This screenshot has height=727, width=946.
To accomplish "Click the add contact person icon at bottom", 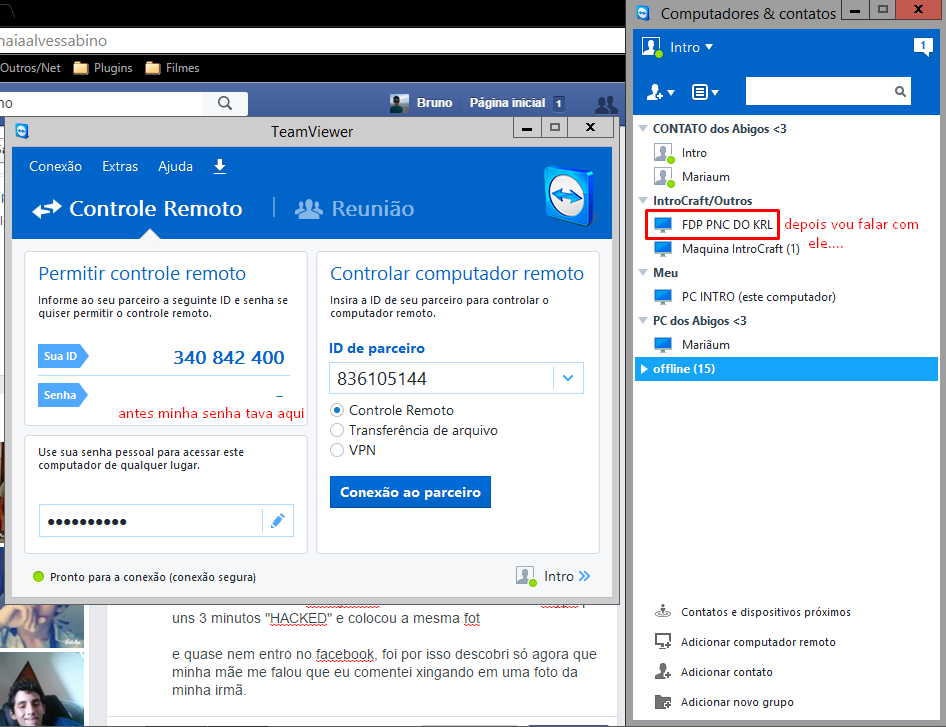I will (663, 671).
